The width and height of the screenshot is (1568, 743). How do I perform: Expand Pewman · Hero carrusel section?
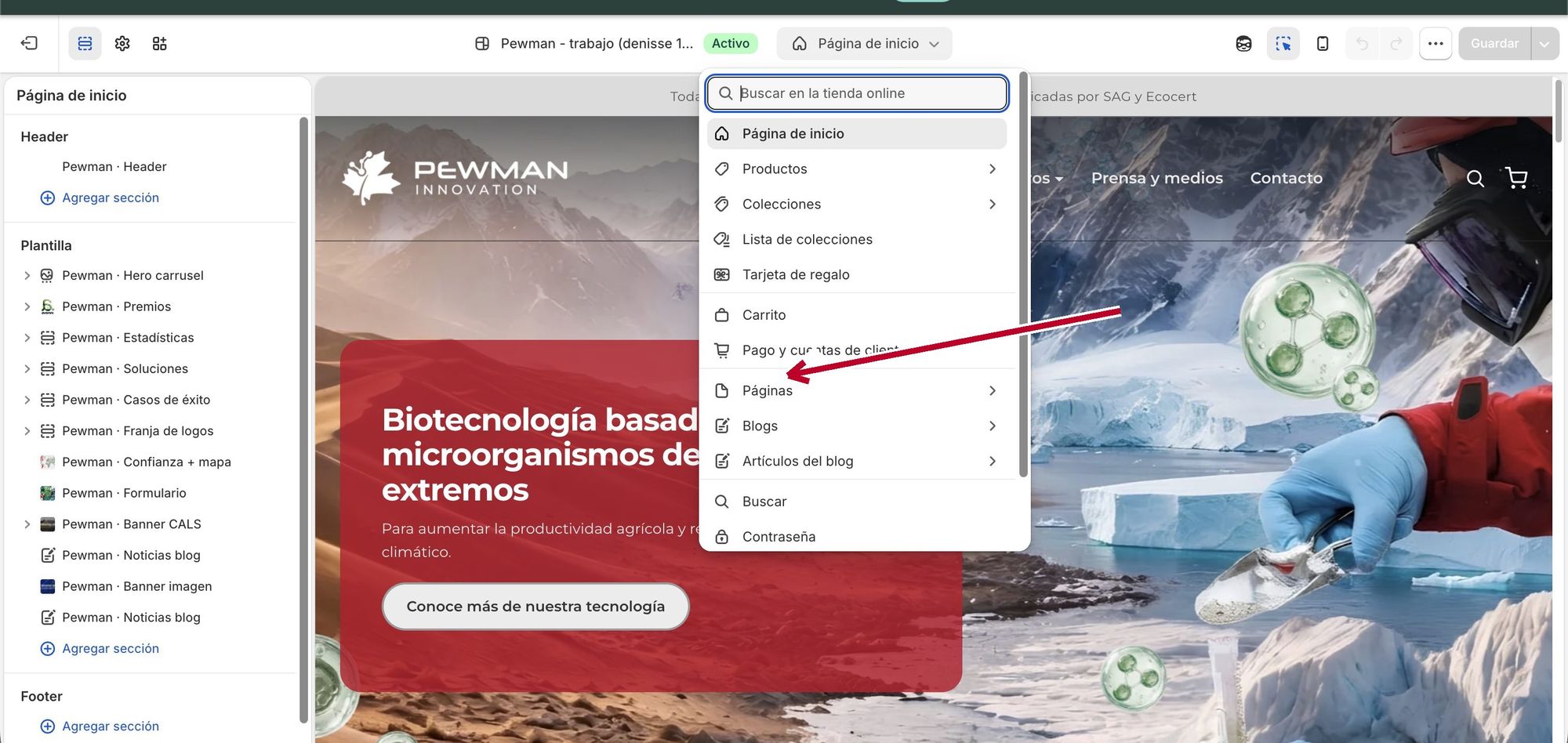(27, 275)
